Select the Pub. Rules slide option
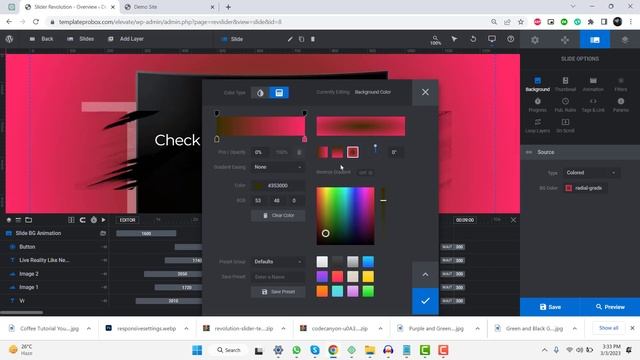The height and width of the screenshot is (360, 640). (x=565, y=105)
